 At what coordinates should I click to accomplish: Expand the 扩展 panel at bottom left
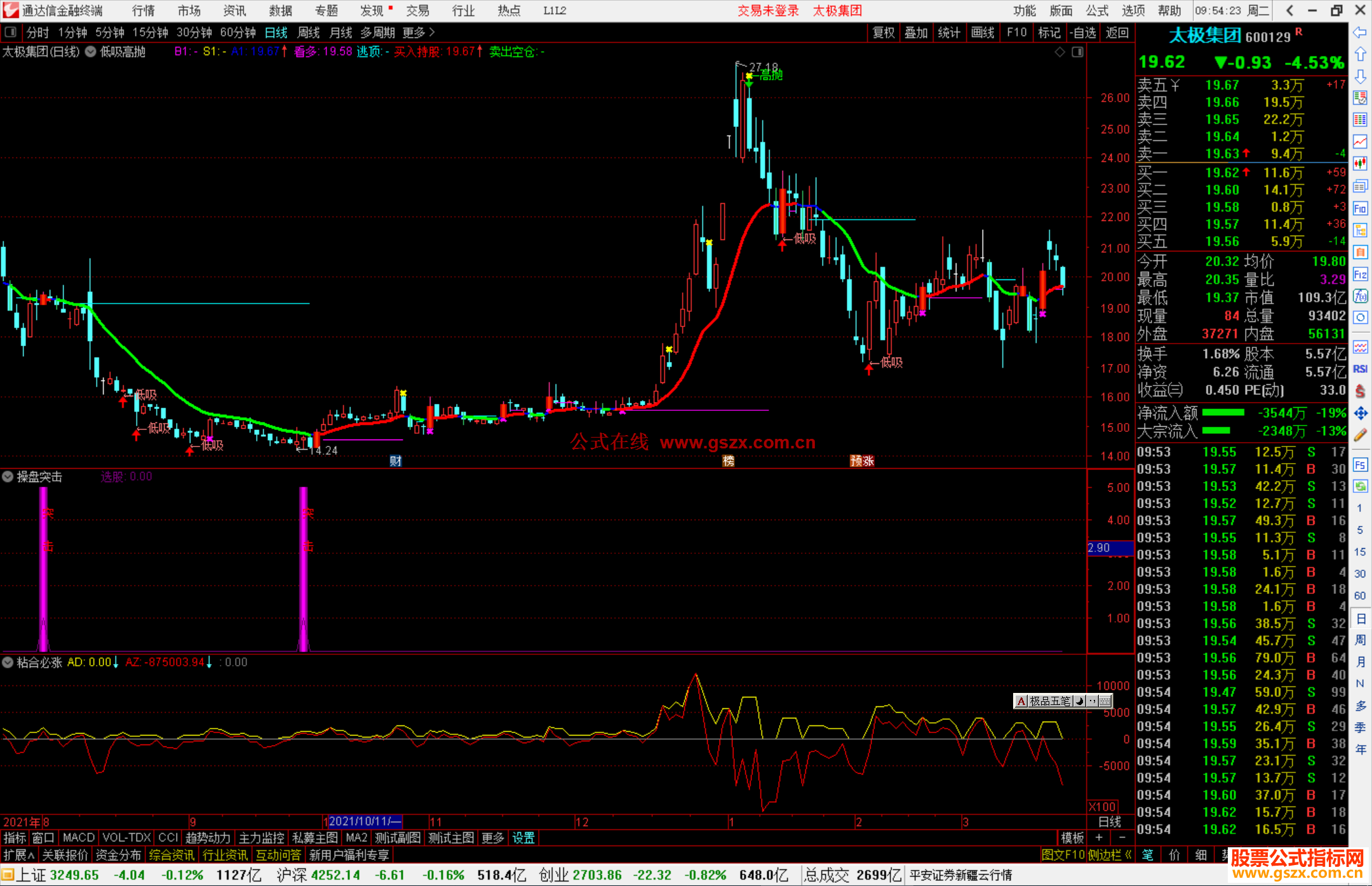click(x=19, y=855)
